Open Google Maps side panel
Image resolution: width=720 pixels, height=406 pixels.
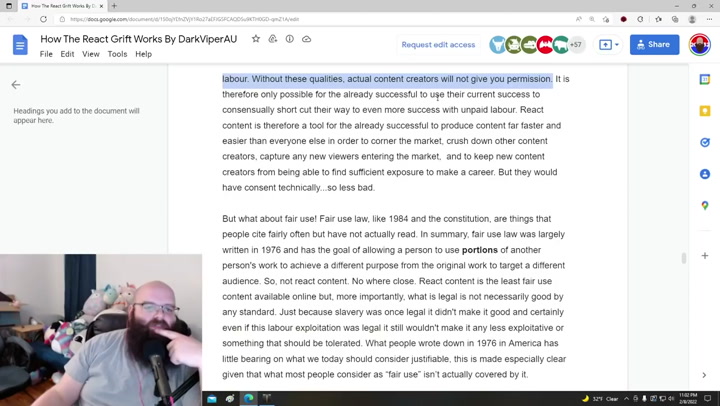pos(705,205)
